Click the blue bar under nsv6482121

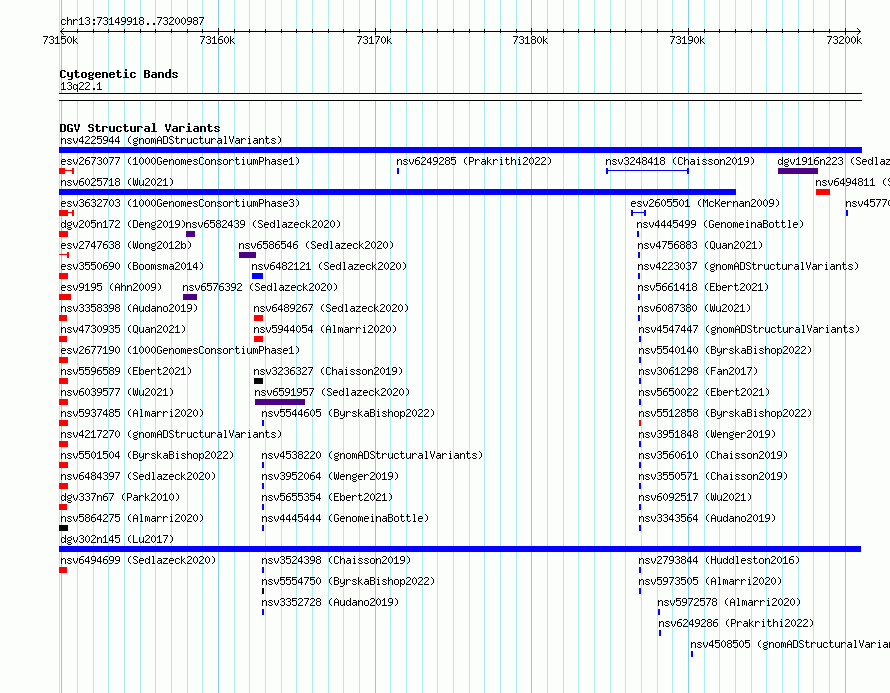[258, 276]
